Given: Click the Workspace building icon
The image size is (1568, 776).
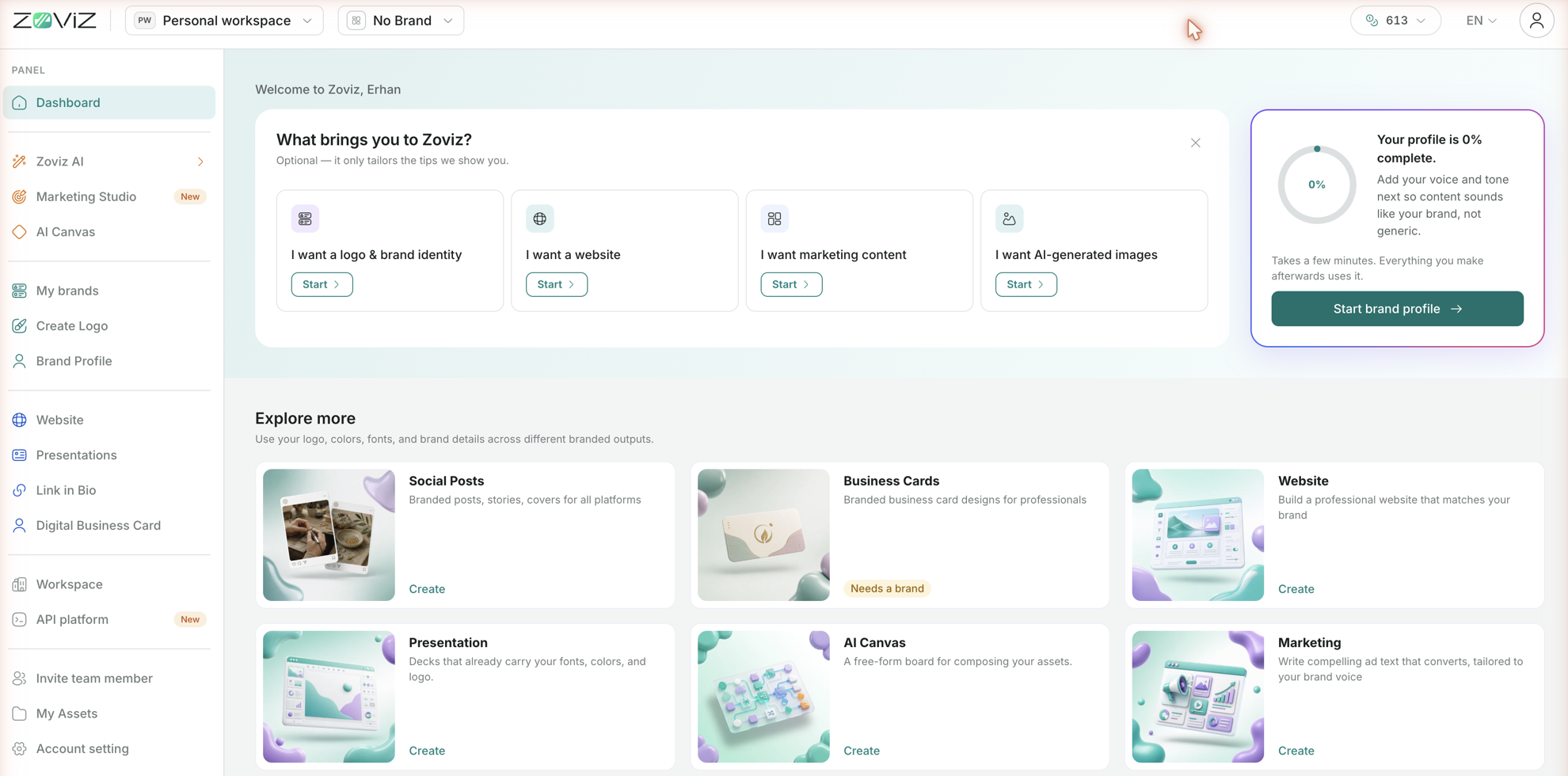Looking at the screenshot, I should tap(20, 584).
